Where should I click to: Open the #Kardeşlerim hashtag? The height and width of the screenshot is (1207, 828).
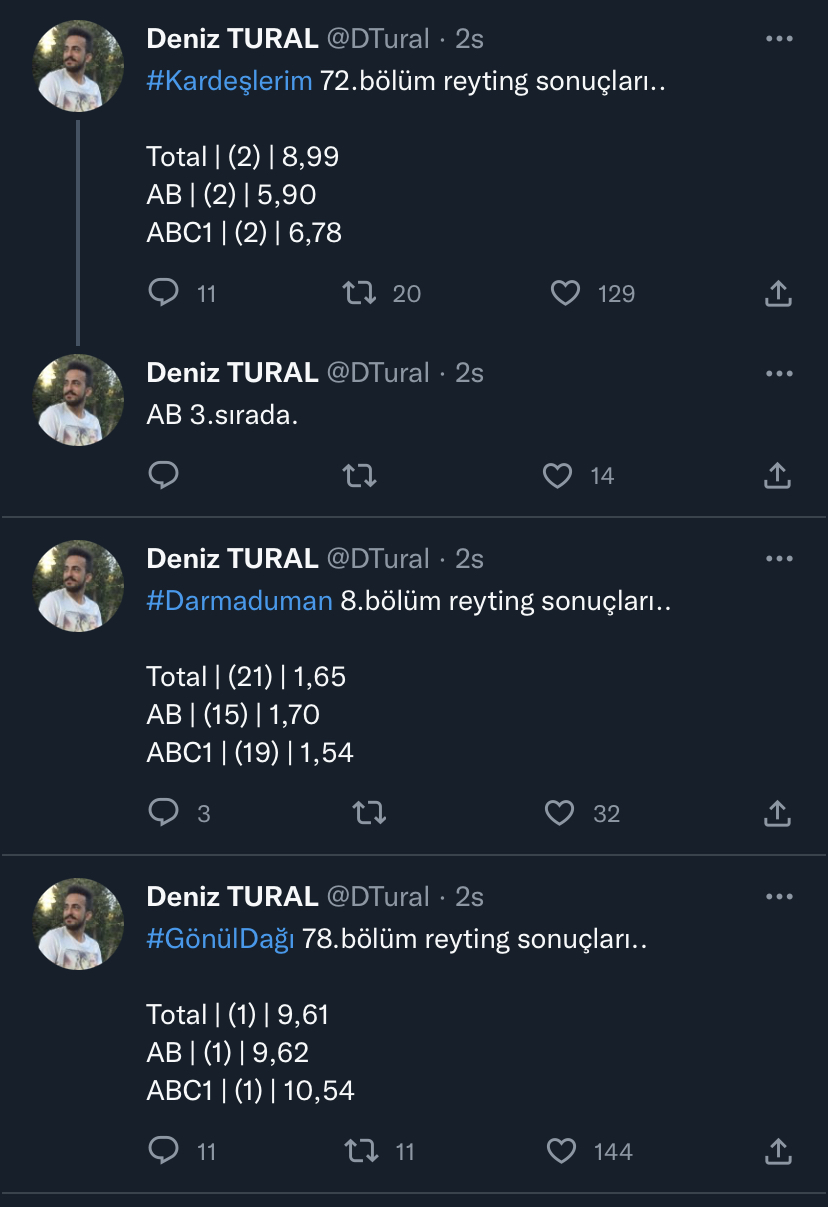point(229,81)
